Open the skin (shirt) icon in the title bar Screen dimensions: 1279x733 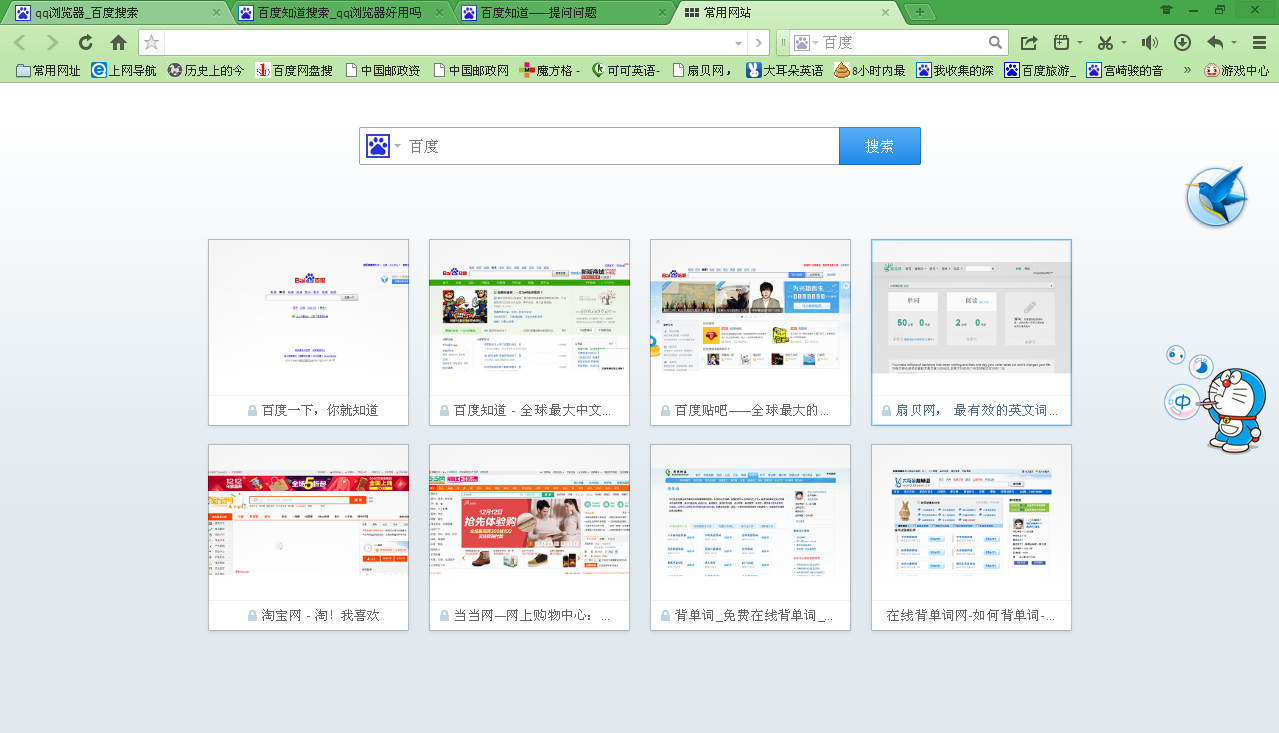[1166, 10]
